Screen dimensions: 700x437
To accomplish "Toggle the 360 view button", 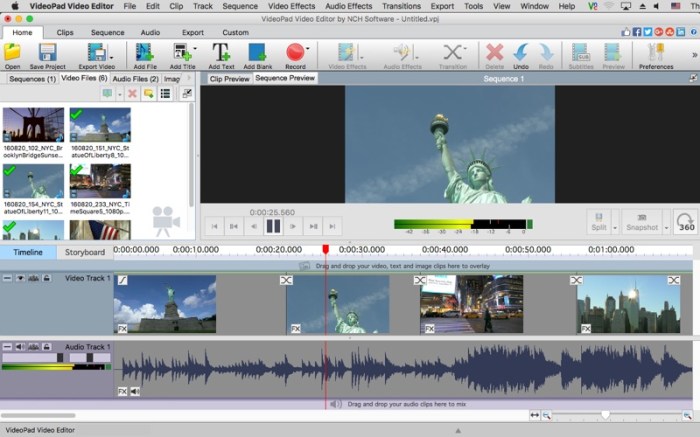I will tap(686, 223).
